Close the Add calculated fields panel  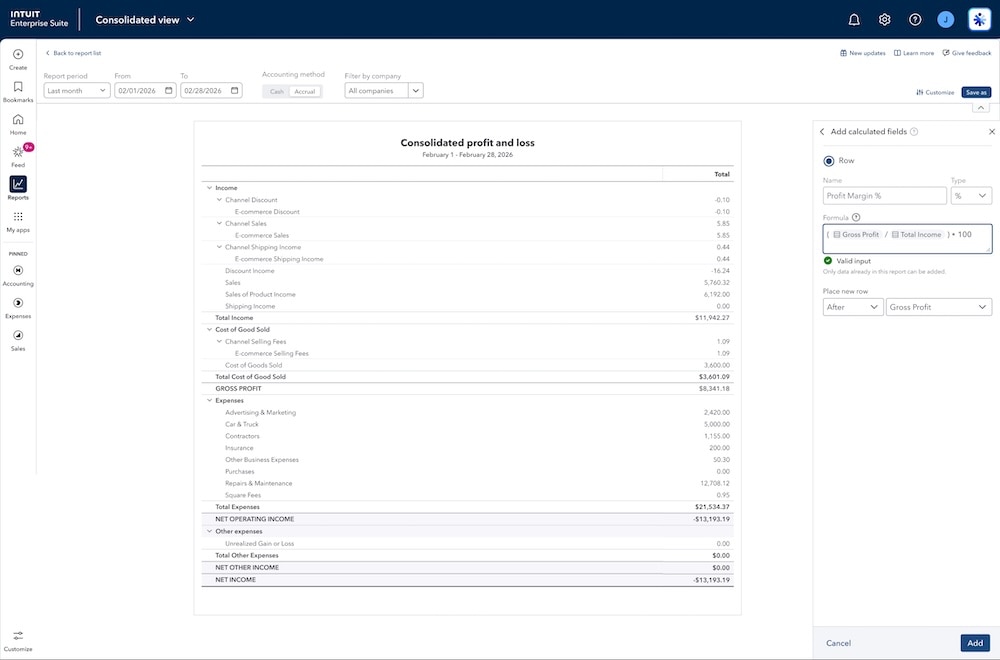(992, 131)
